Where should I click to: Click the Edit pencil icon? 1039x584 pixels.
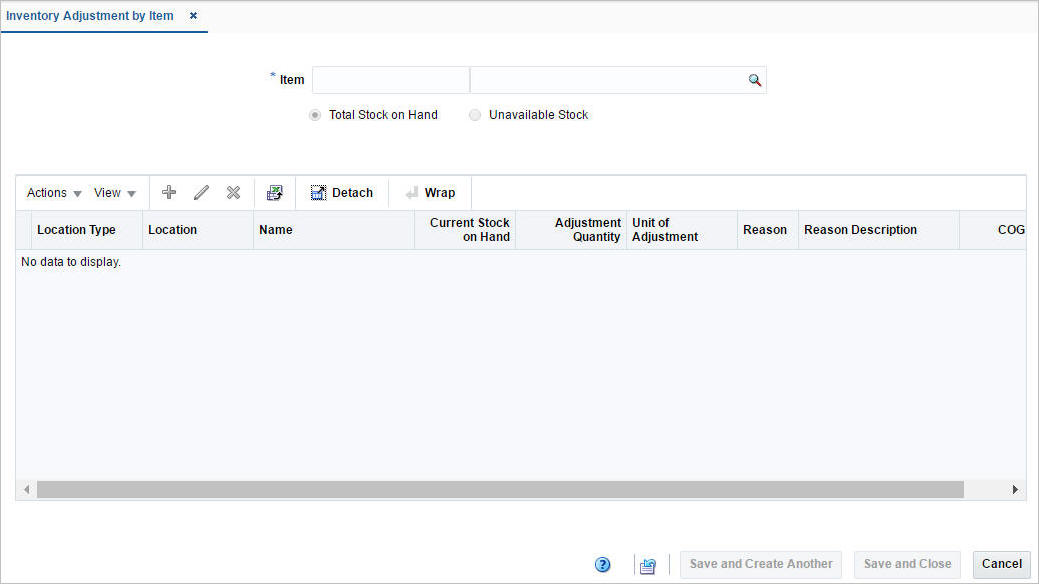[201, 192]
